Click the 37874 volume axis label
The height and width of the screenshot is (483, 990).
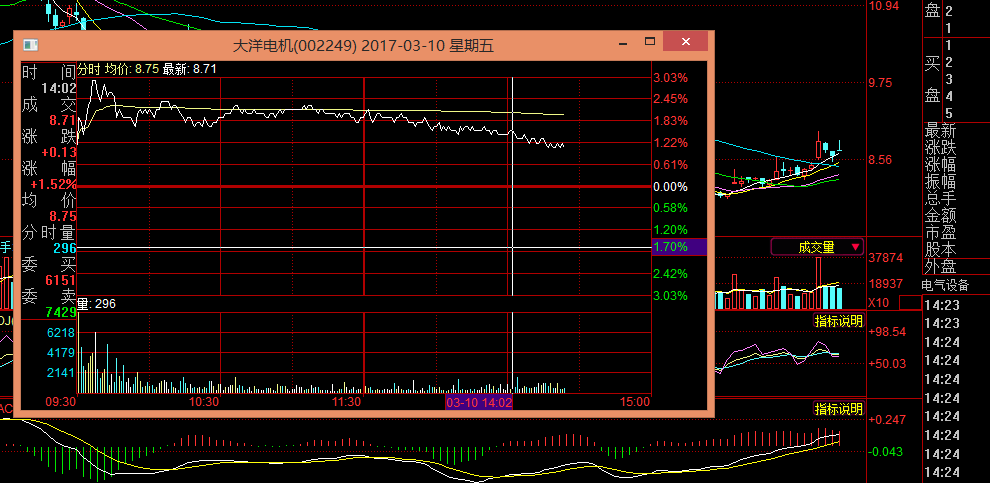[886, 258]
